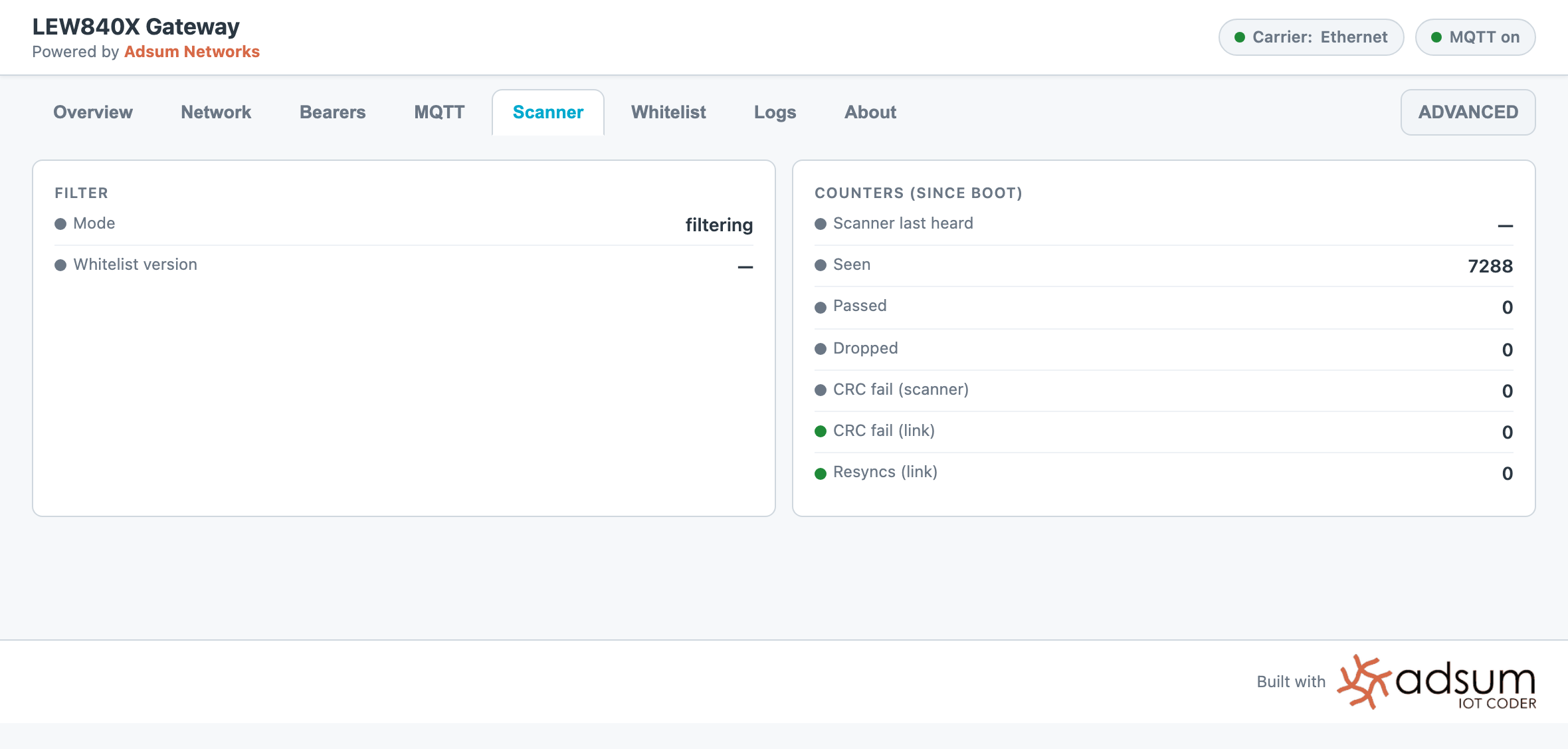1568x749 pixels.
Task: Open the Bearers tab
Action: [x=333, y=112]
